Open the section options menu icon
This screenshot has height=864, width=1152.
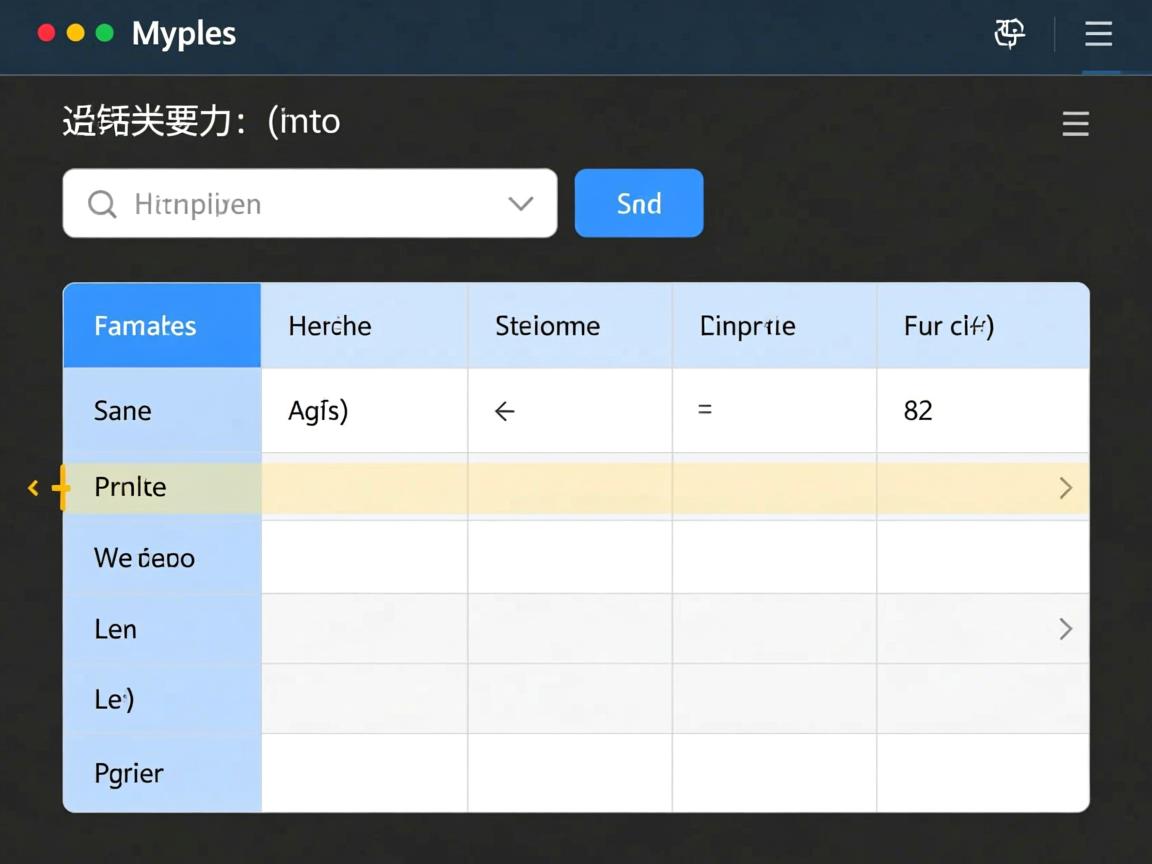[x=1075, y=124]
